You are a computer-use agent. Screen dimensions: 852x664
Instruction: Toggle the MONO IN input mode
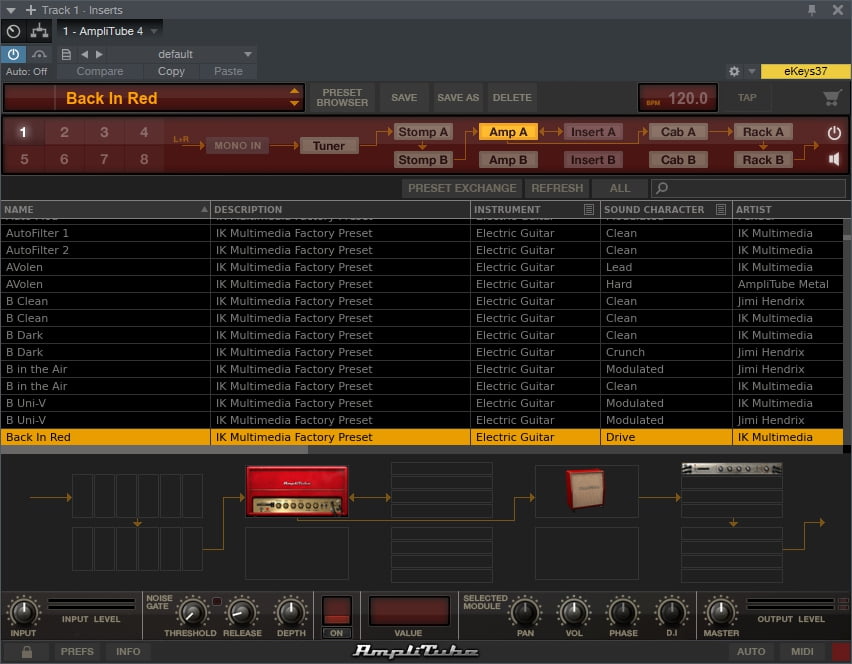pos(237,146)
